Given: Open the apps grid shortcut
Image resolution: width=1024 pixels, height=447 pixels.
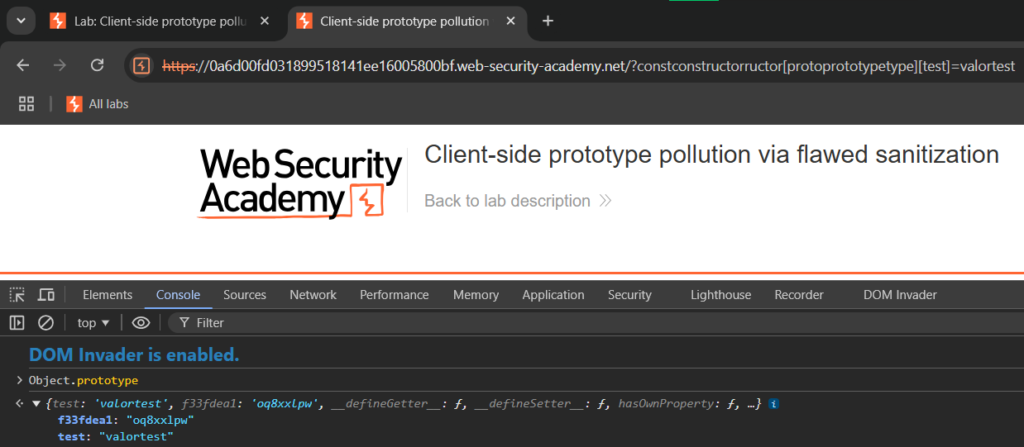Looking at the screenshot, I should pyautogui.click(x=26, y=103).
